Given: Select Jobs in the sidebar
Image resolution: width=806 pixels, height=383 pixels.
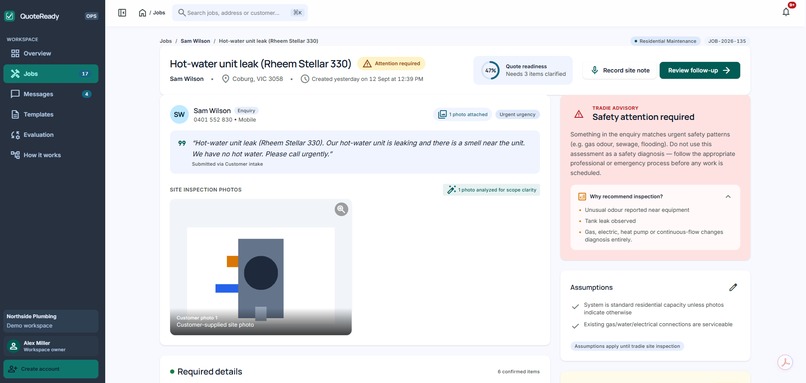Looking at the screenshot, I should coord(50,74).
